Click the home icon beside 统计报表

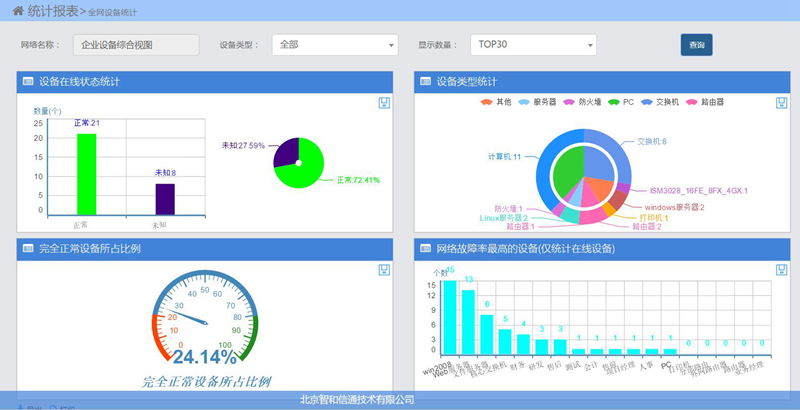(x=18, y=10)
